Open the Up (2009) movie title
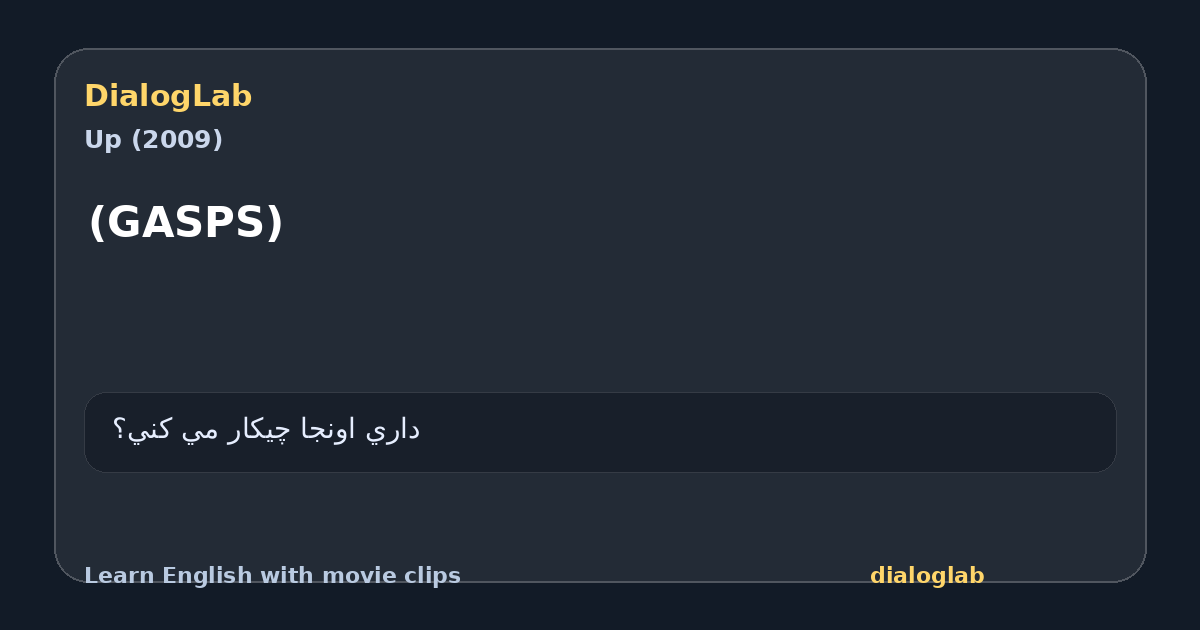The image size is (1200, 630). 153,140
